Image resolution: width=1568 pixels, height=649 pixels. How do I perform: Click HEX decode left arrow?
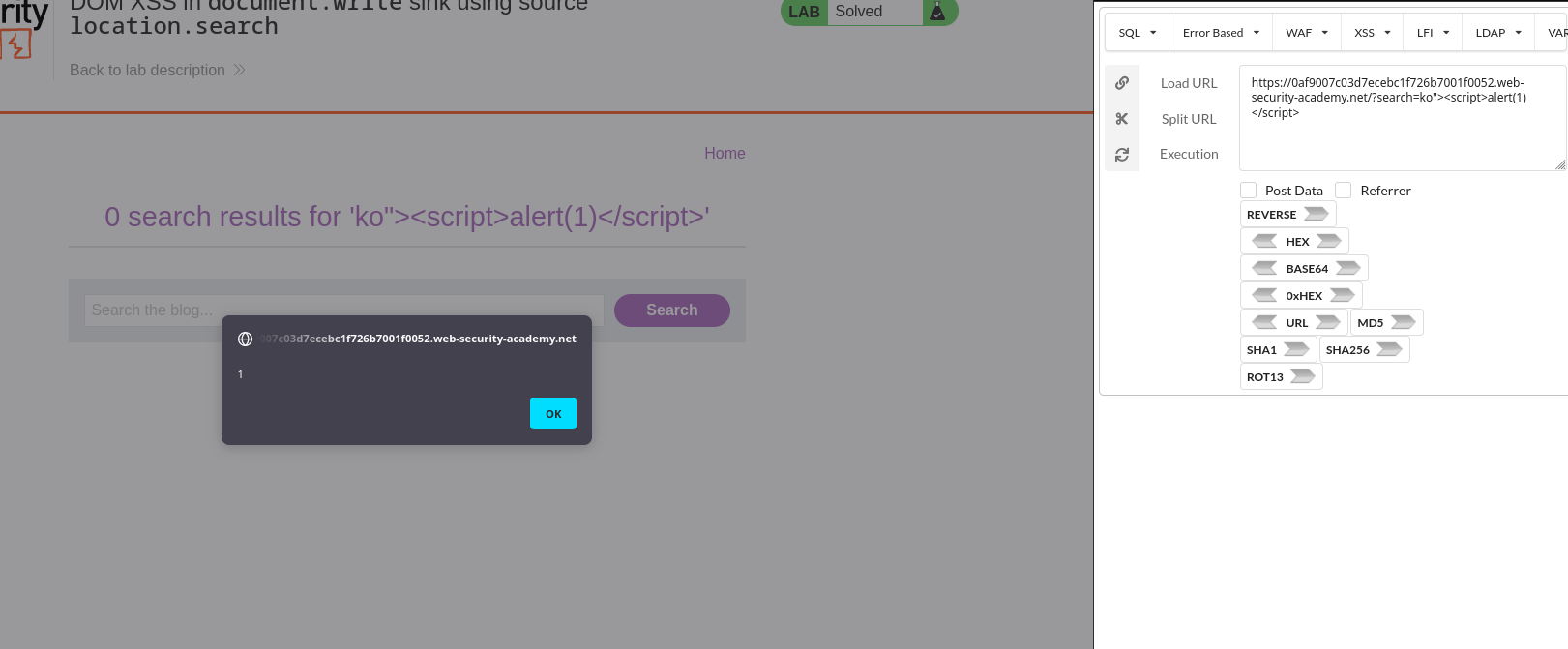point(1264,241)
